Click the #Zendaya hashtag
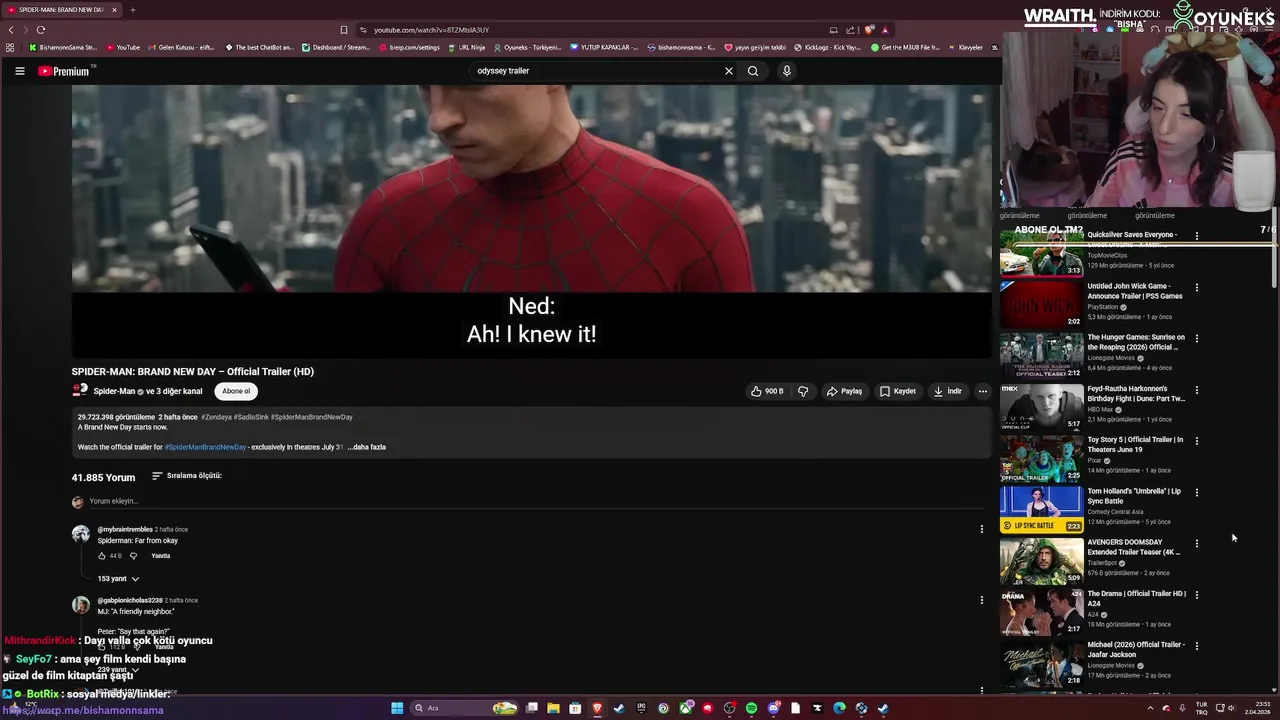Viewport: 1280px width, 720px height. point(217,417)
